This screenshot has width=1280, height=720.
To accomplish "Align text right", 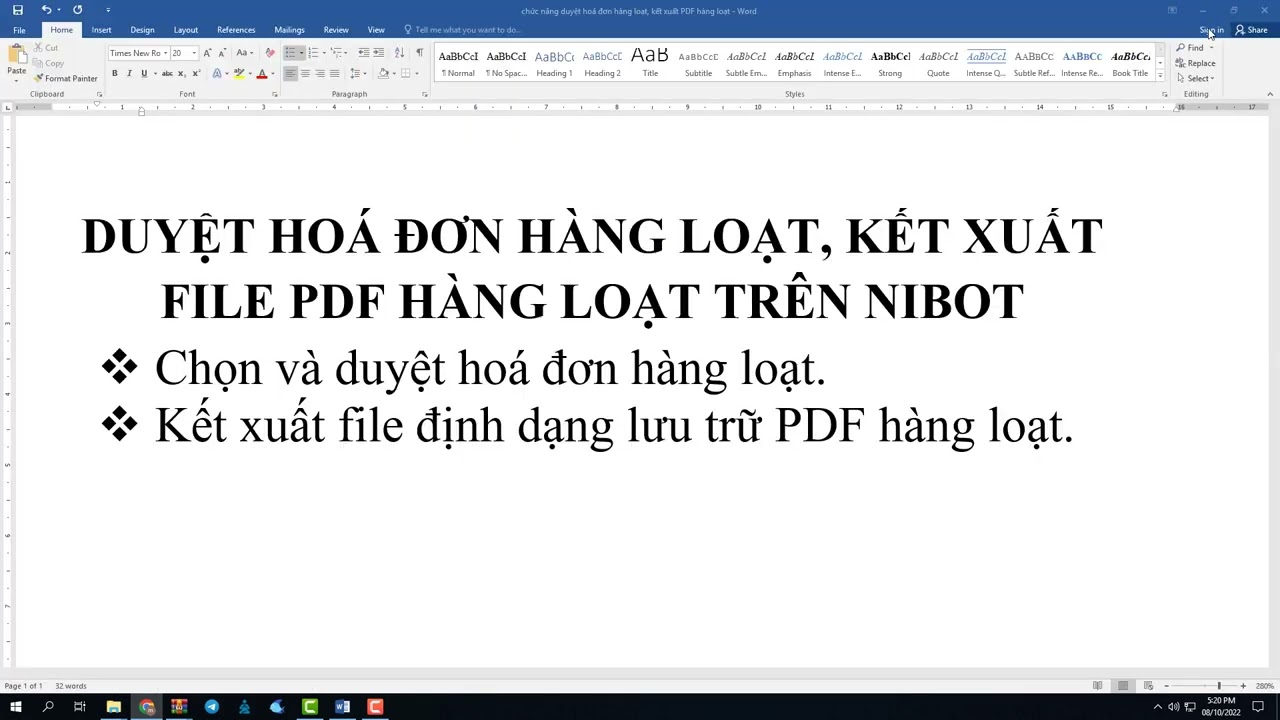I will click(320, 73).
